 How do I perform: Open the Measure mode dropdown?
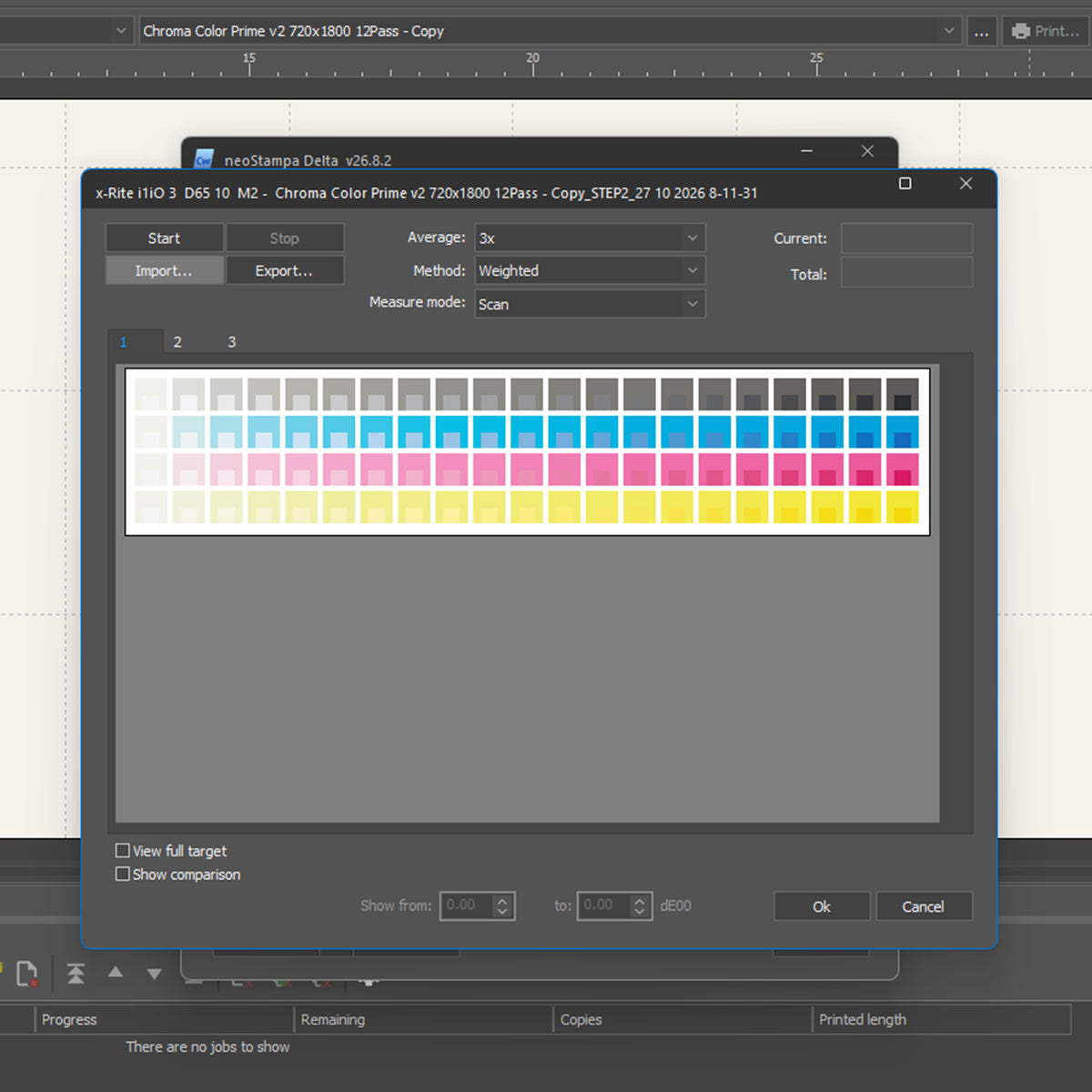[x=590, y=304]
